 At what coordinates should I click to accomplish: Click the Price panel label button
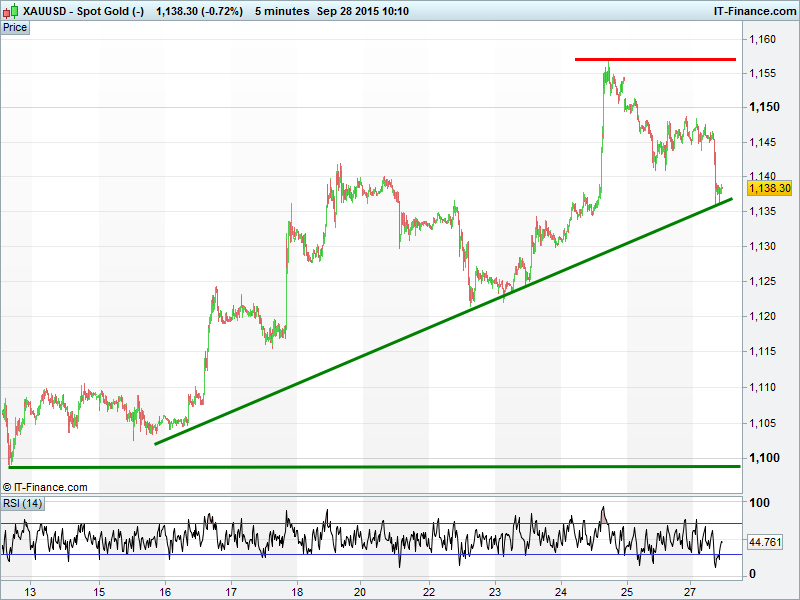[x=15, y=28]
